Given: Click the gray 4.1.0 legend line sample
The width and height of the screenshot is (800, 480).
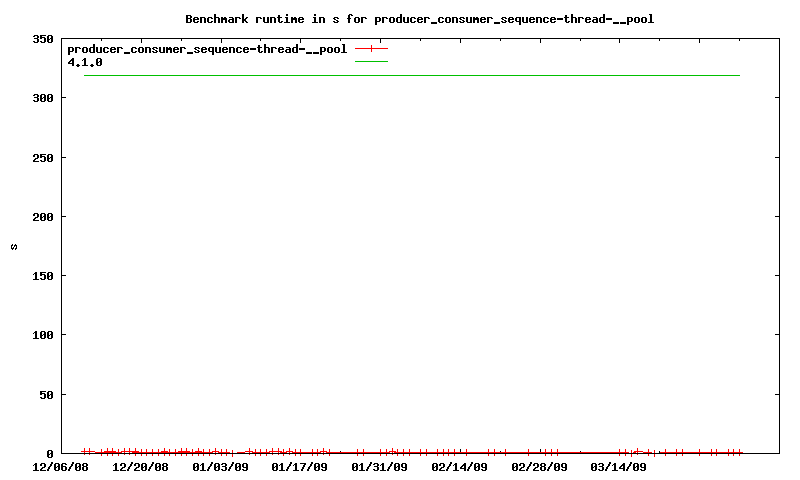Looking at the screenshot, I should 371,62.
